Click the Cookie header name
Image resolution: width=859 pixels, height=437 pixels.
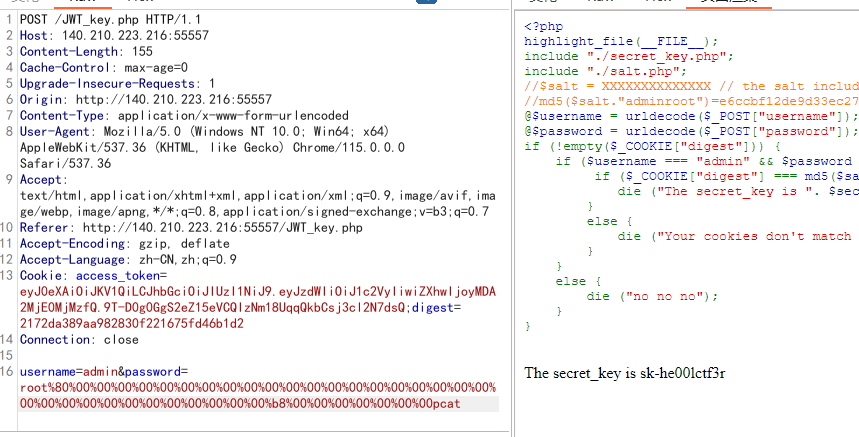pos(41,275)
